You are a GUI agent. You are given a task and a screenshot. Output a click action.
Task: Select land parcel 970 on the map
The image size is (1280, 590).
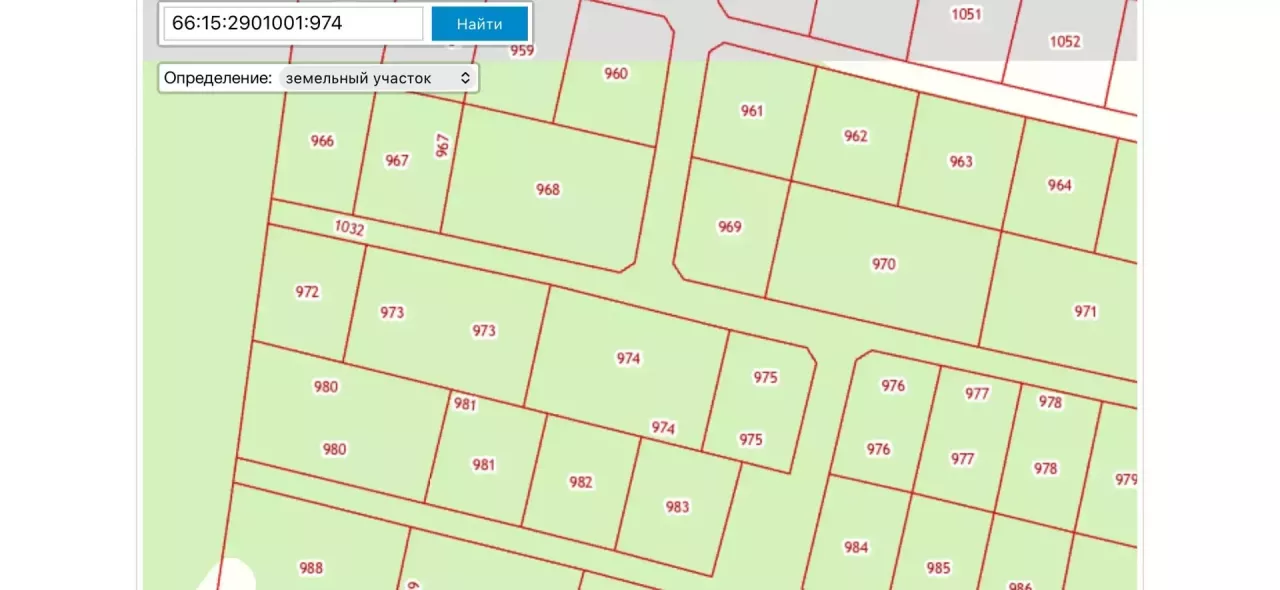(x=884, y=264)
